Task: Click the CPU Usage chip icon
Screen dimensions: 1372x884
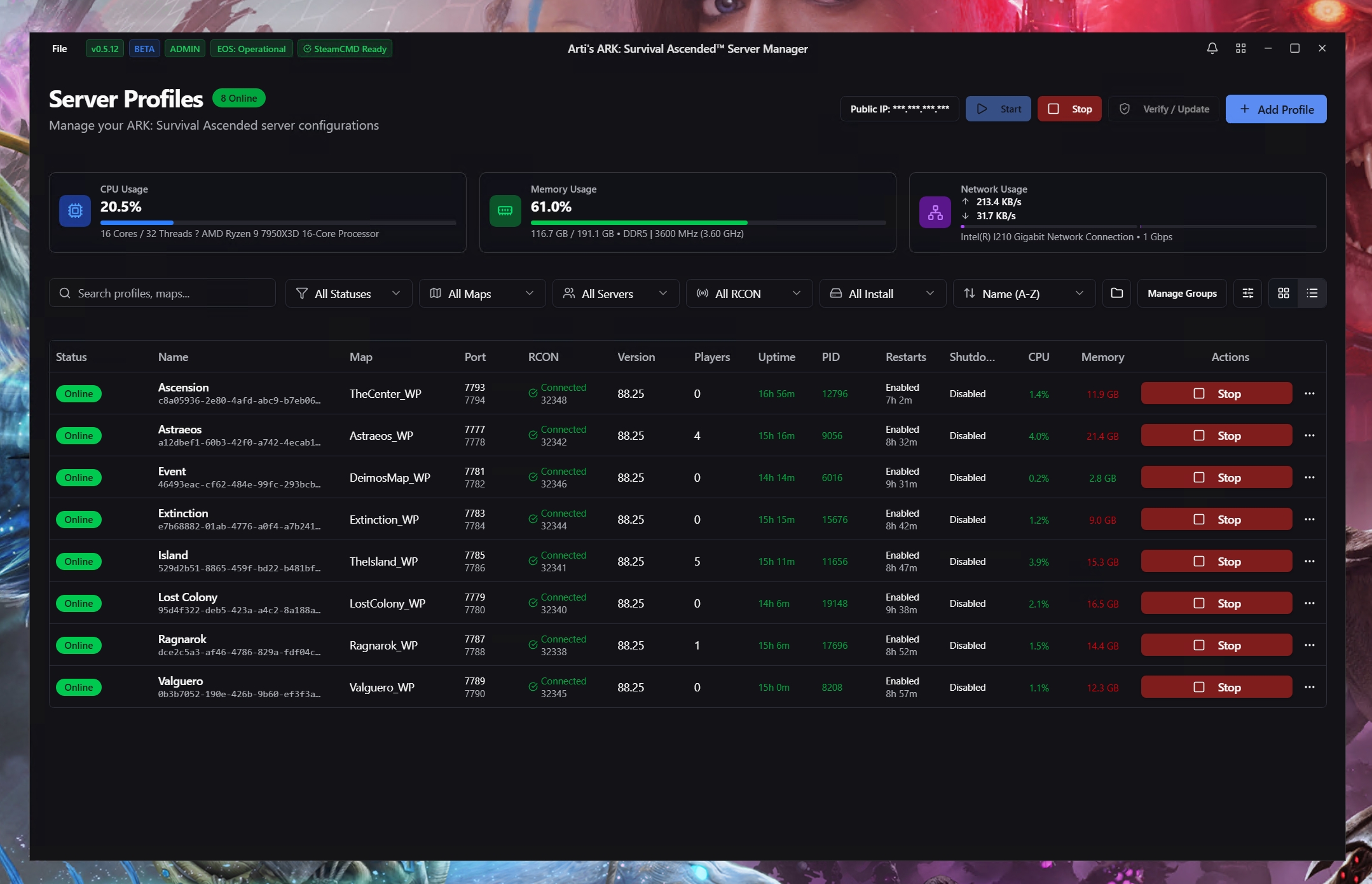Action: (x=75, y=211)
